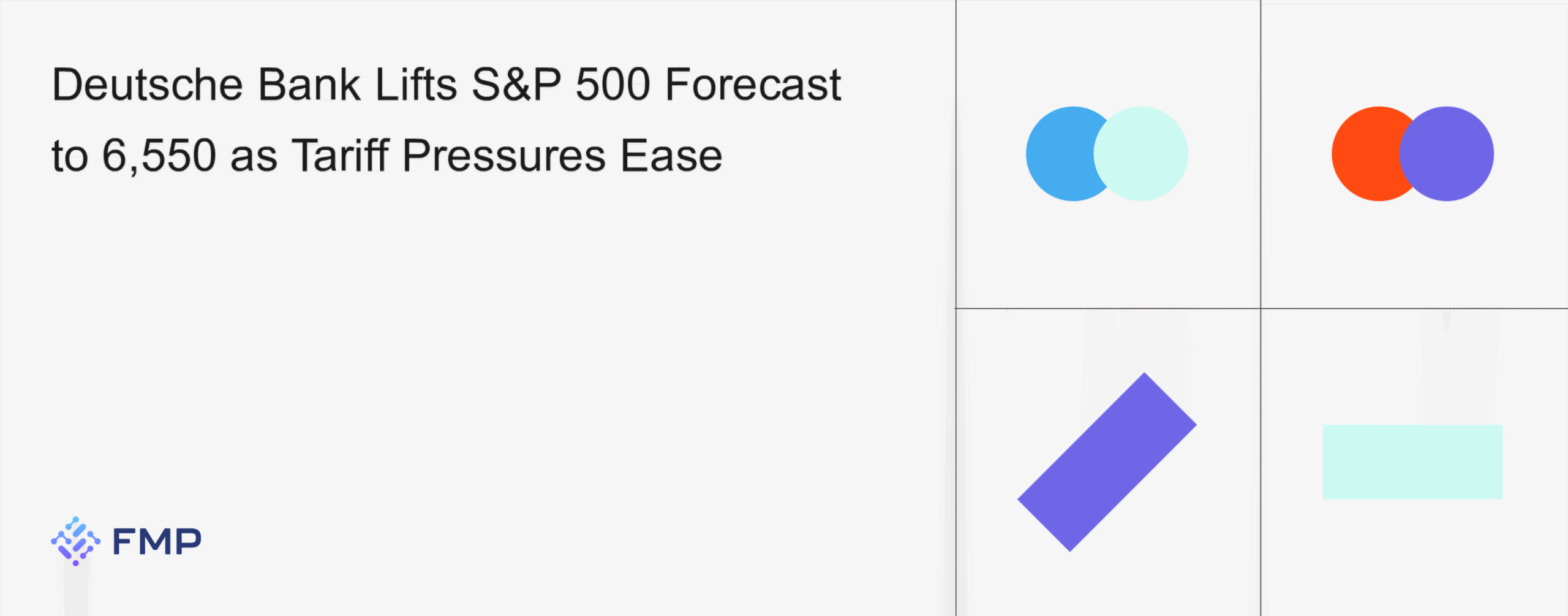Select the purple circle shape
This screenshot has height=616, width=1568.
(1447, 154)
